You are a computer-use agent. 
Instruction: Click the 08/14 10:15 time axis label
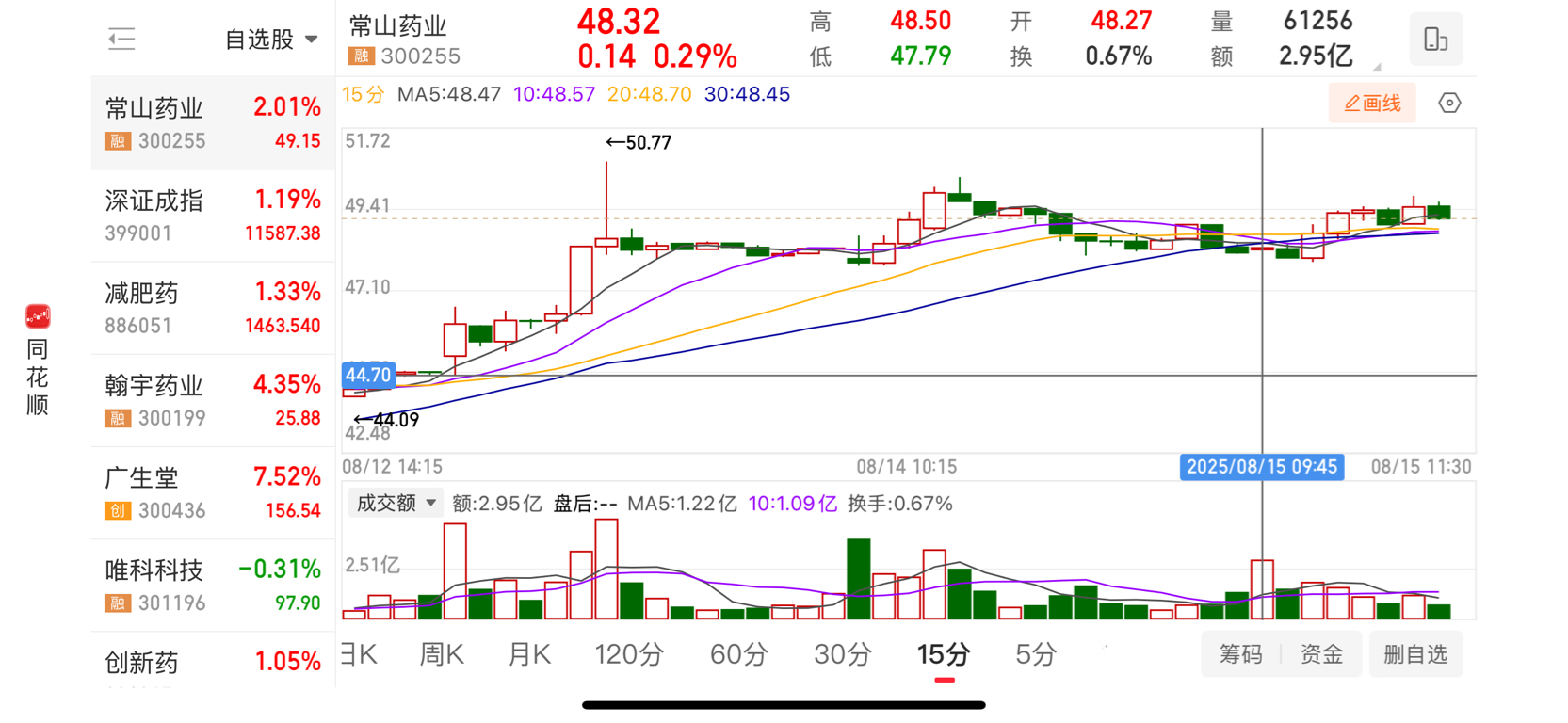pos(906,467)
